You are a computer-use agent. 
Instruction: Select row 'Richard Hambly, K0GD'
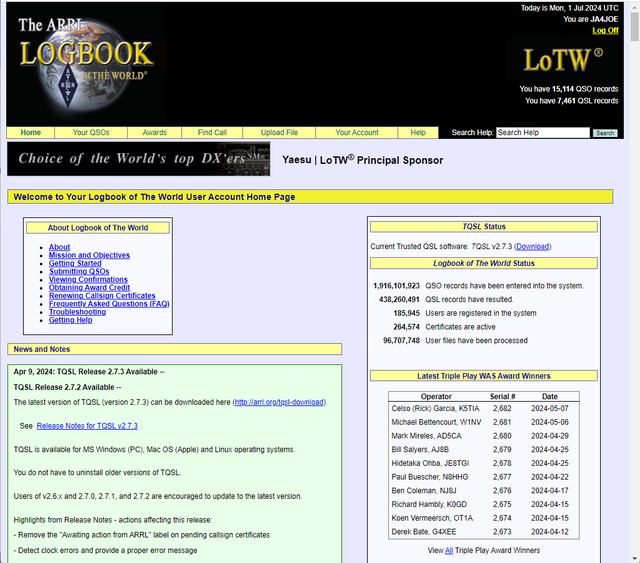[x=484, y=504]
